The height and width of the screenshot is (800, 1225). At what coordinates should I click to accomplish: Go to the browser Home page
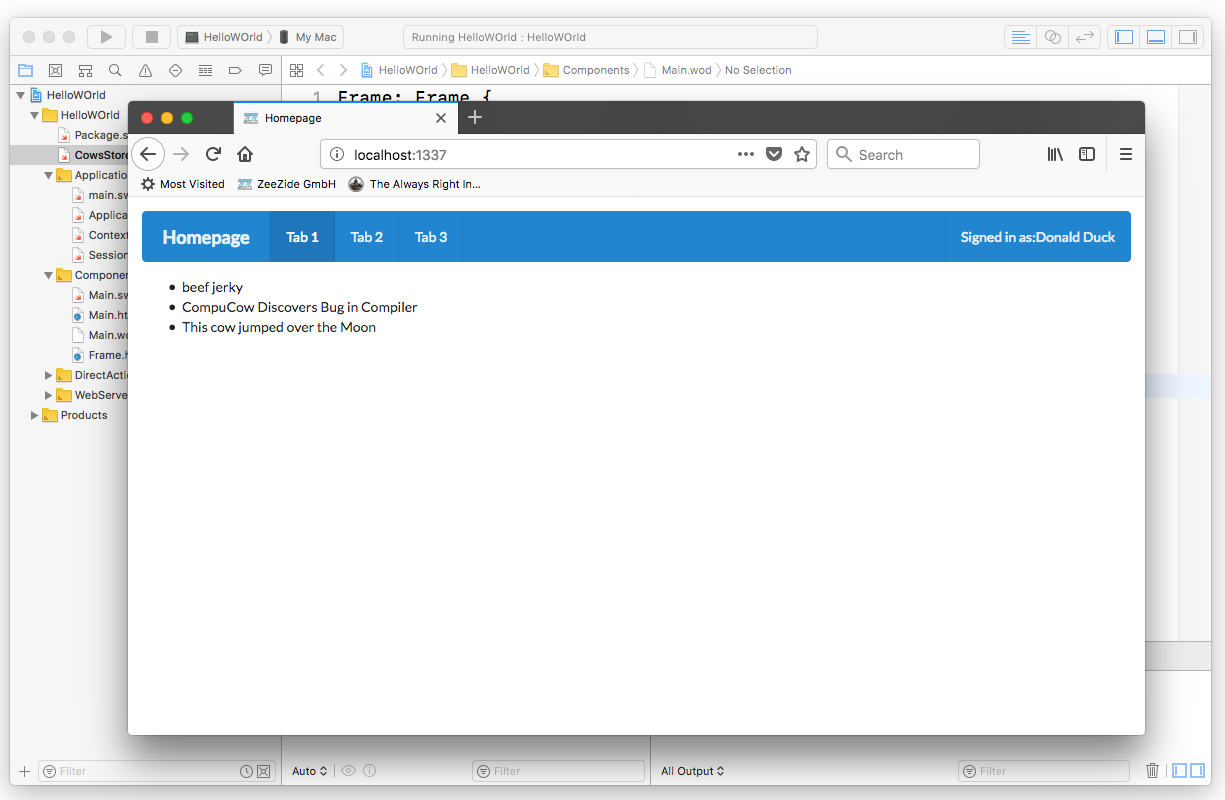pos(245,154)
